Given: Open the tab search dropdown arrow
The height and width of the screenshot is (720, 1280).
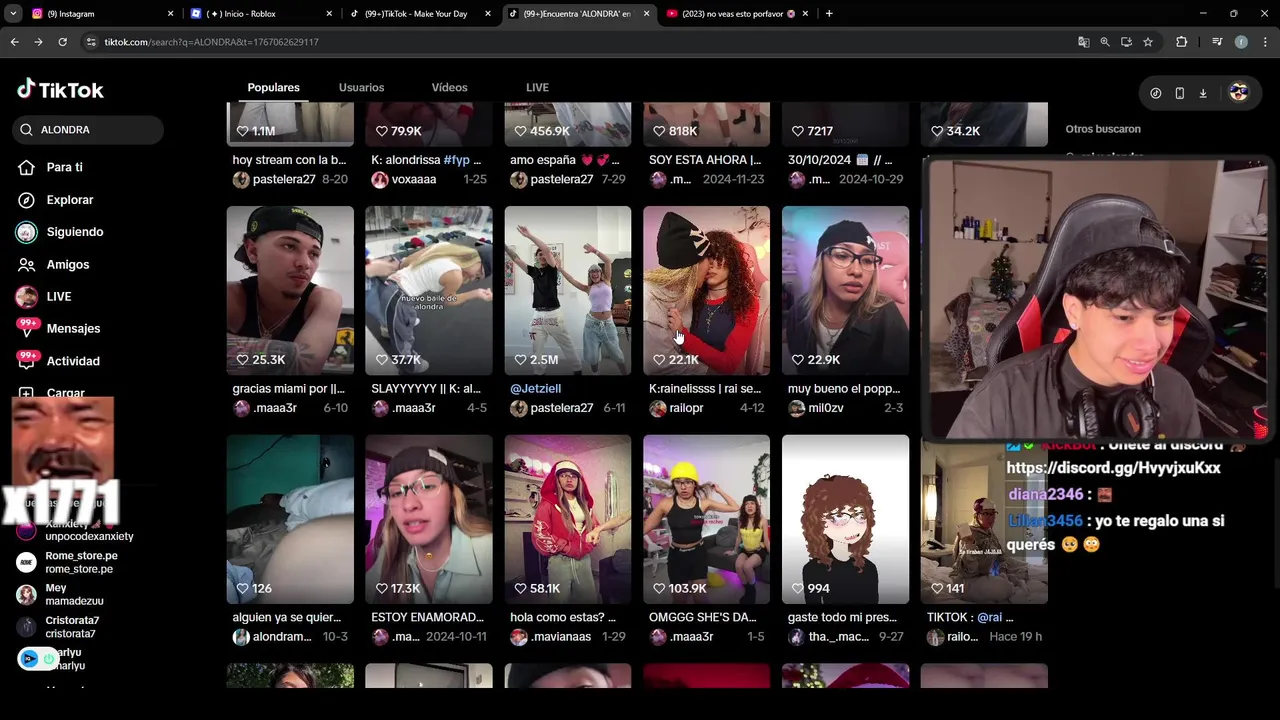Looking at the screenshot, I should [x=13, y=14].
